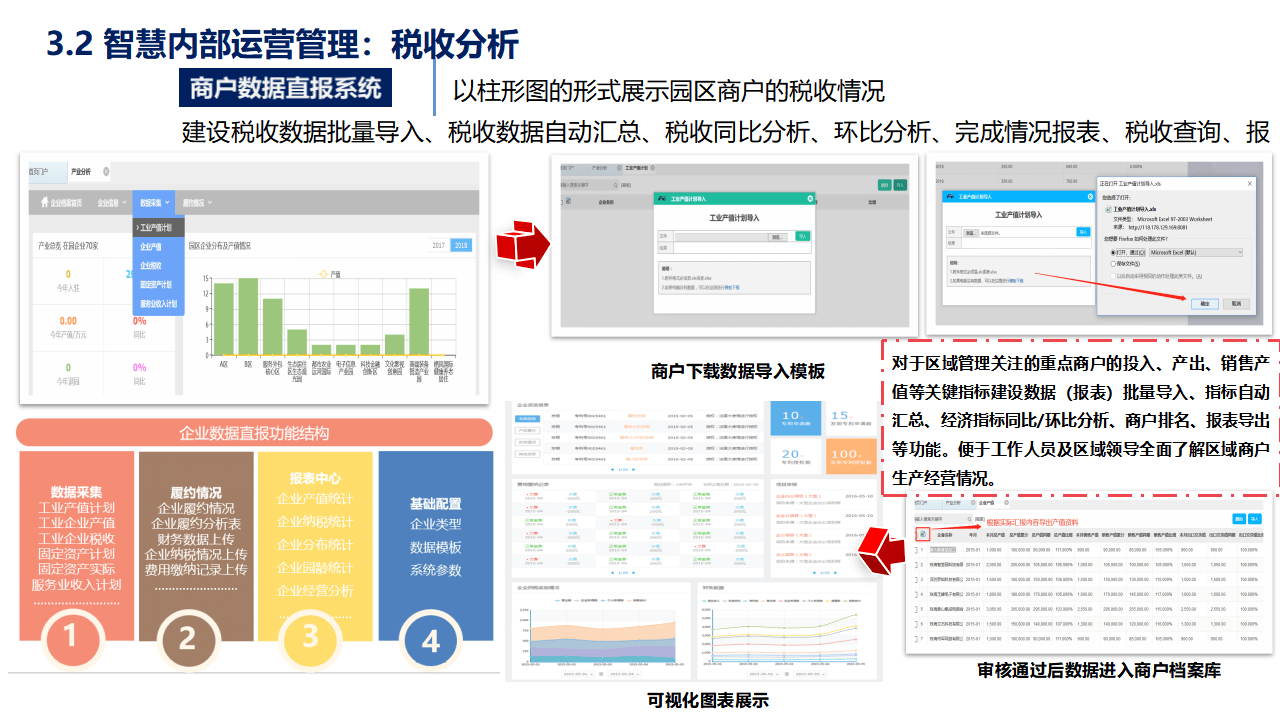Click the magnifier search icon above the 企业产值 table
The image size is (1280, 720).
click(615, 185)
